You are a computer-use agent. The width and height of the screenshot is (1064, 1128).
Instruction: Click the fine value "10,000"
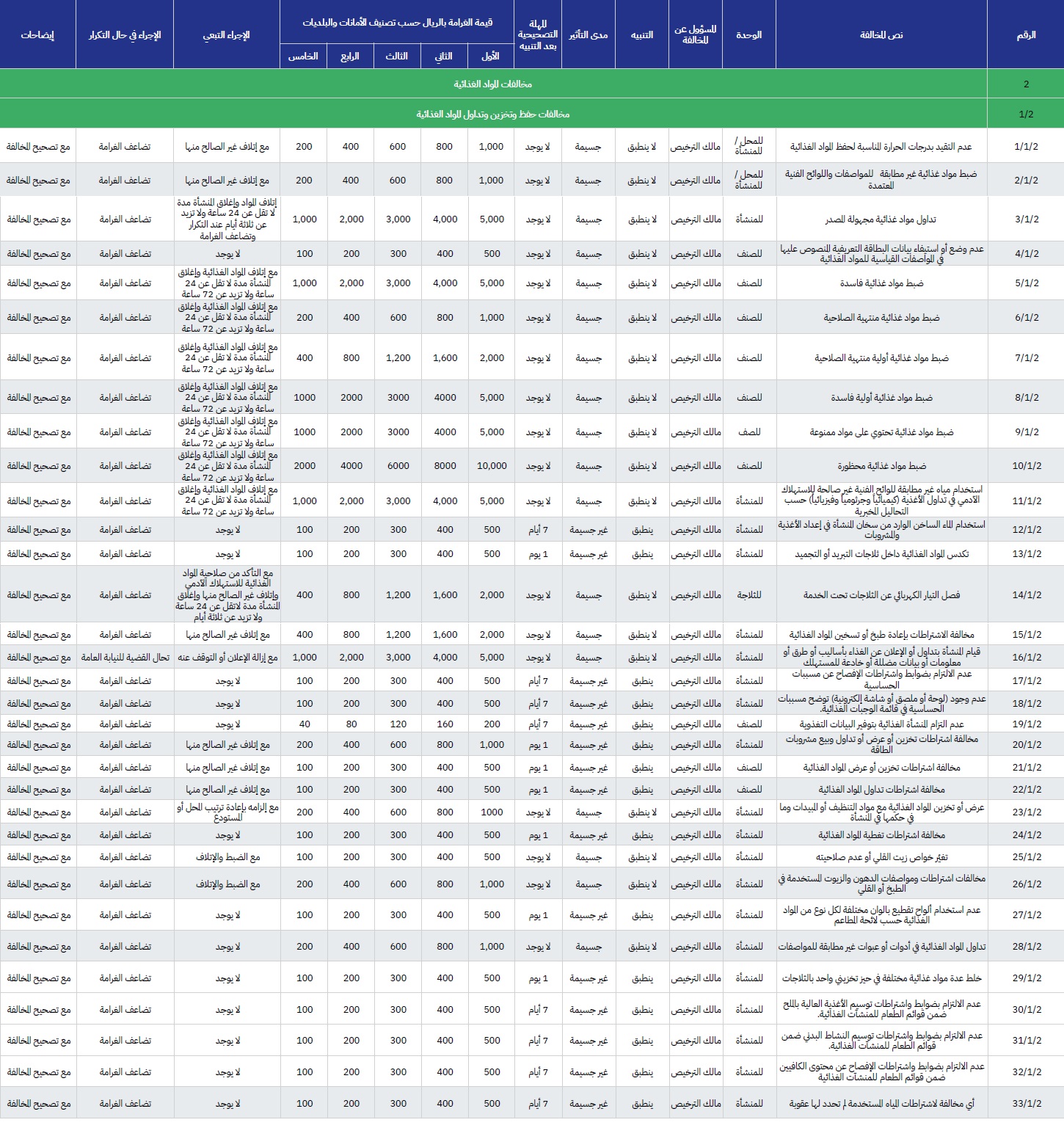coord(492,465)
